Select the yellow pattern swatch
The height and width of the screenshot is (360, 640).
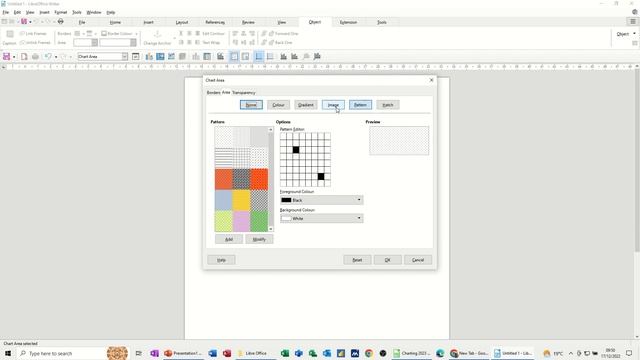pyautogui.click(x=241, y=200)
